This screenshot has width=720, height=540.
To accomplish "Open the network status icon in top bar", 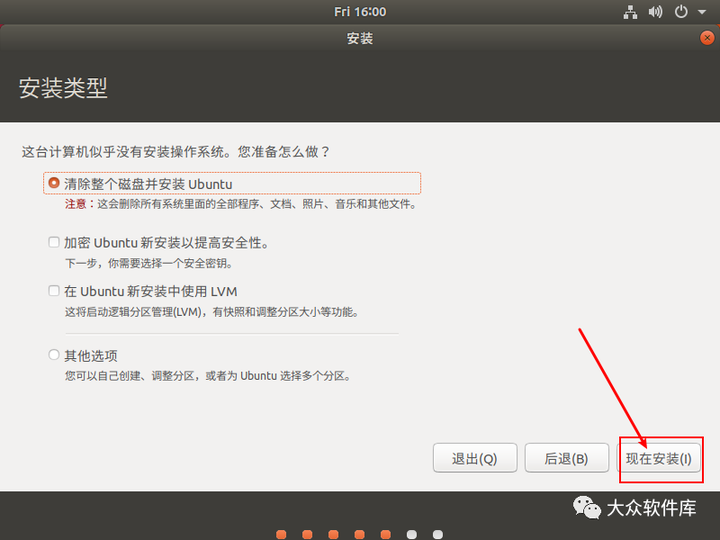I will coord(630,12).
